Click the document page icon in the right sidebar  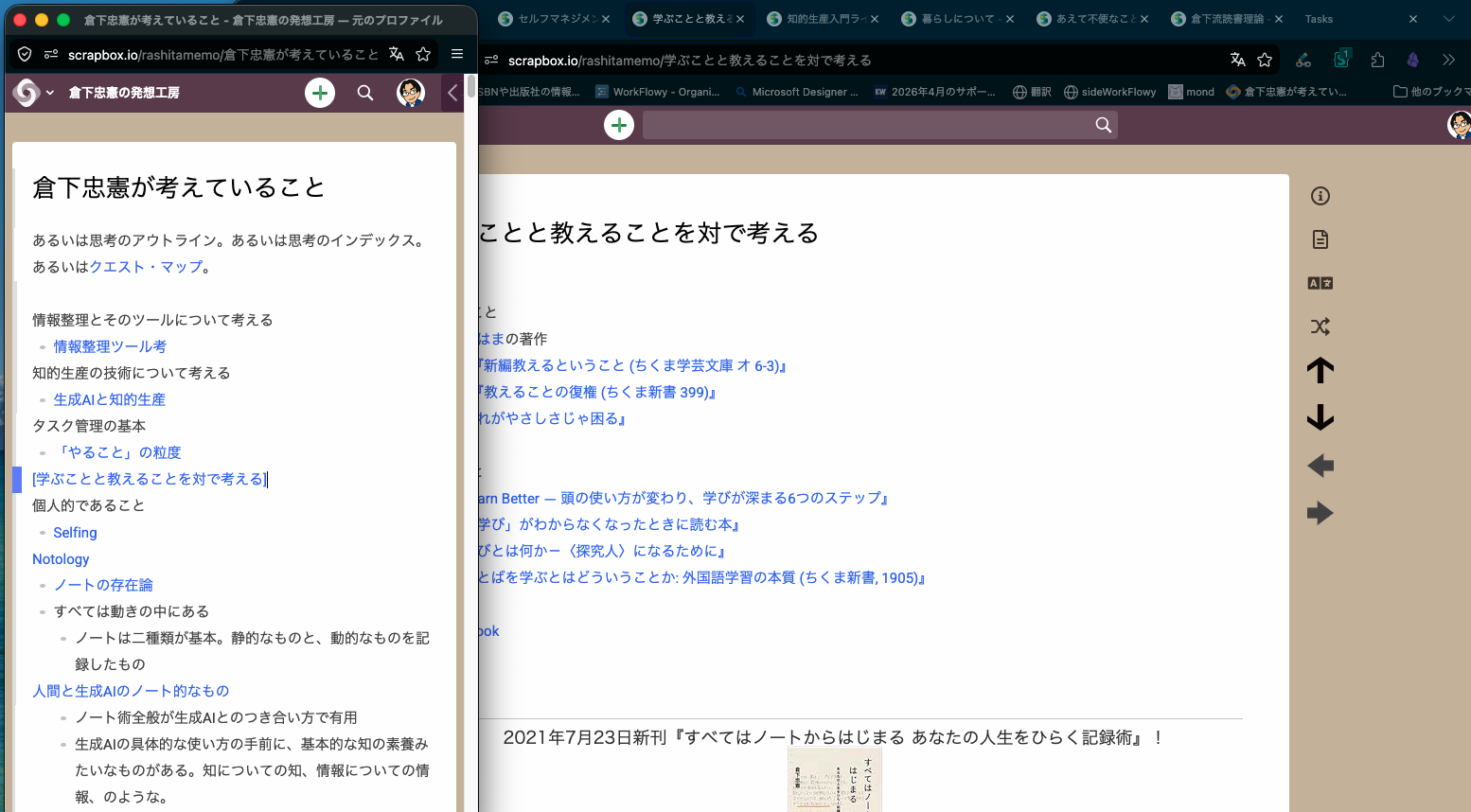(x=1320, y=239)
